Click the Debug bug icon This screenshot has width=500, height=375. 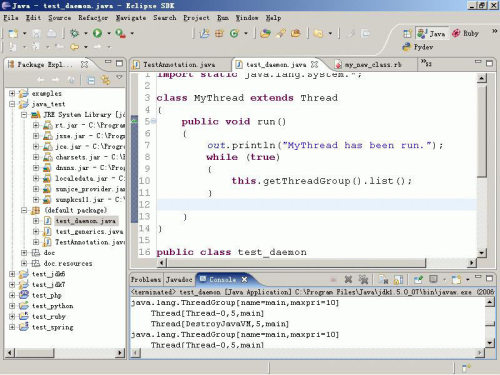[74, 33]
